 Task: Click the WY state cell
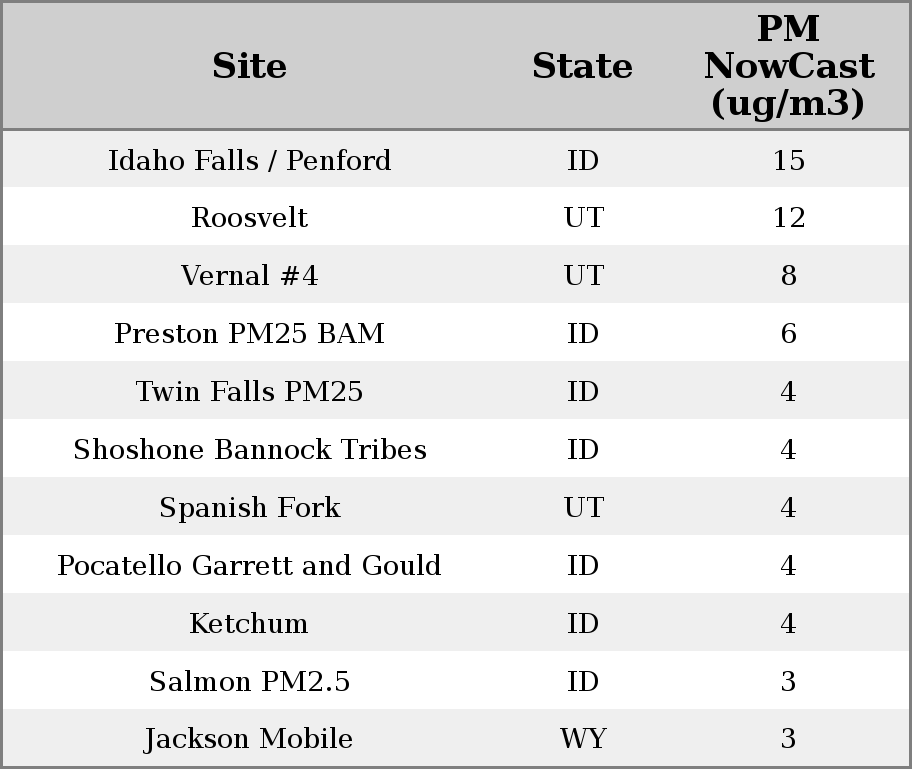point(583,739)
